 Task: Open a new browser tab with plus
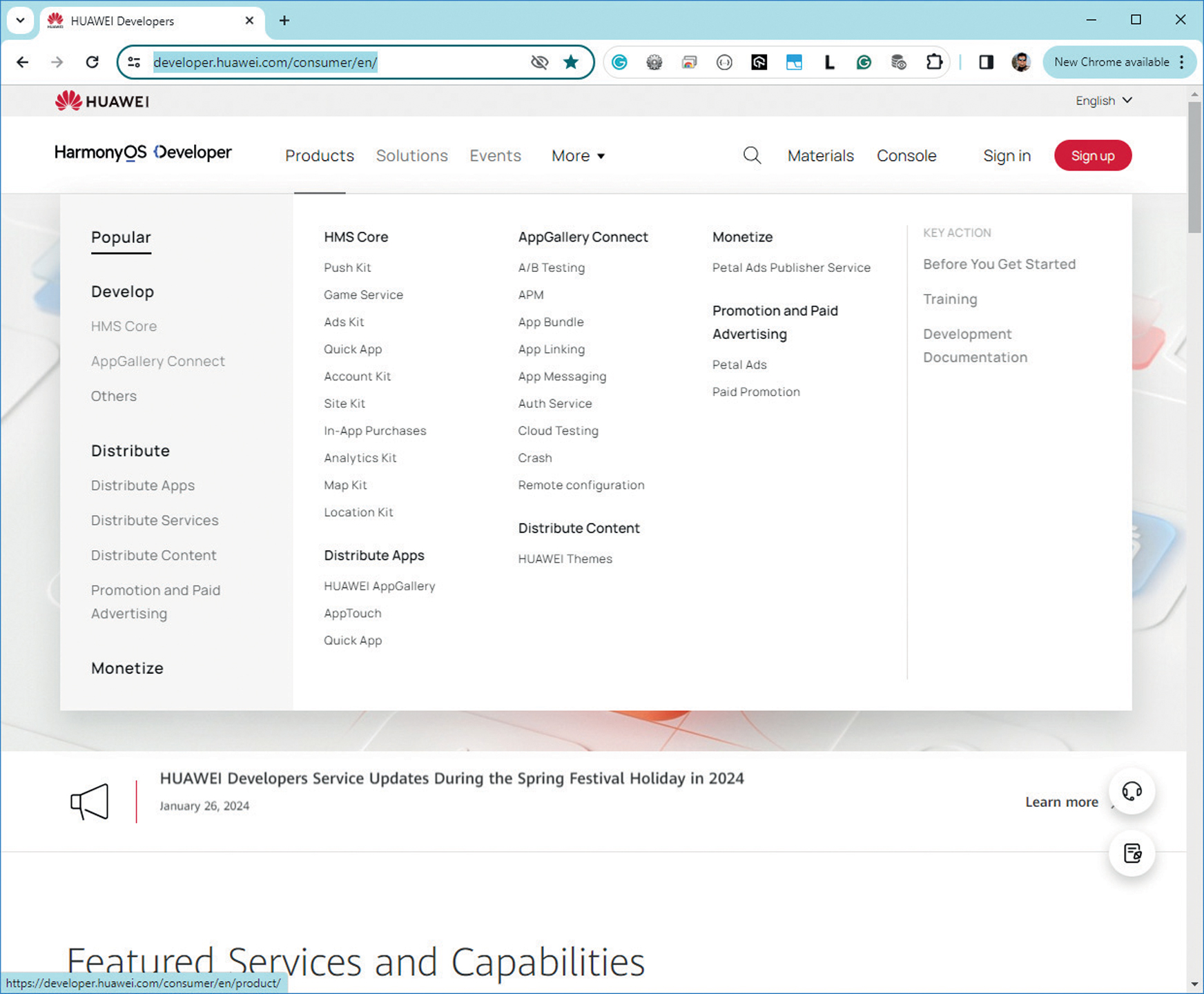point(284,20)
